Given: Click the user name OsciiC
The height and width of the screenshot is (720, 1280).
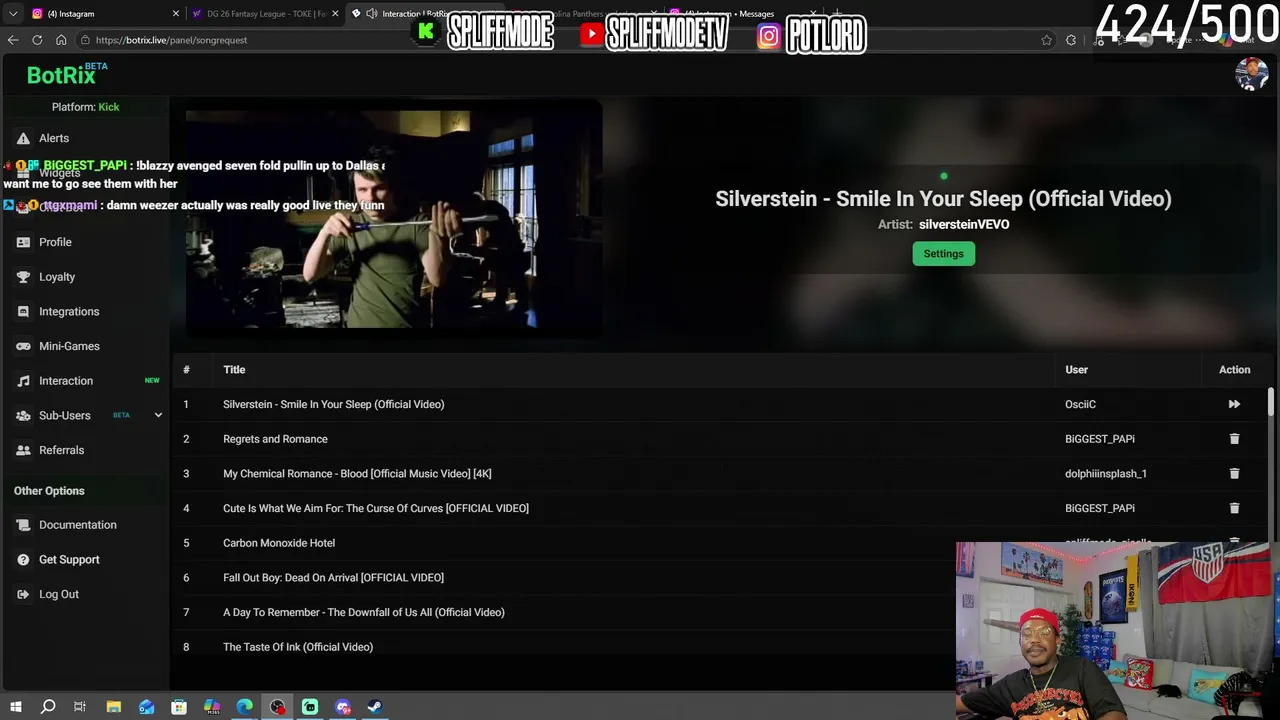Looking at the screenshot, I should (x=1080, y=404).
